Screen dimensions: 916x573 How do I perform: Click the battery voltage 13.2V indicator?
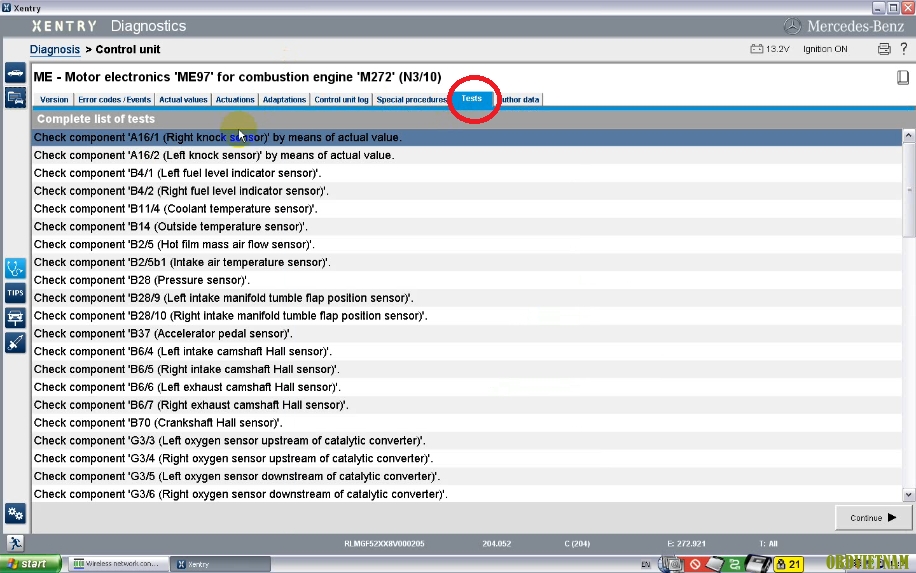coord(769,49)
